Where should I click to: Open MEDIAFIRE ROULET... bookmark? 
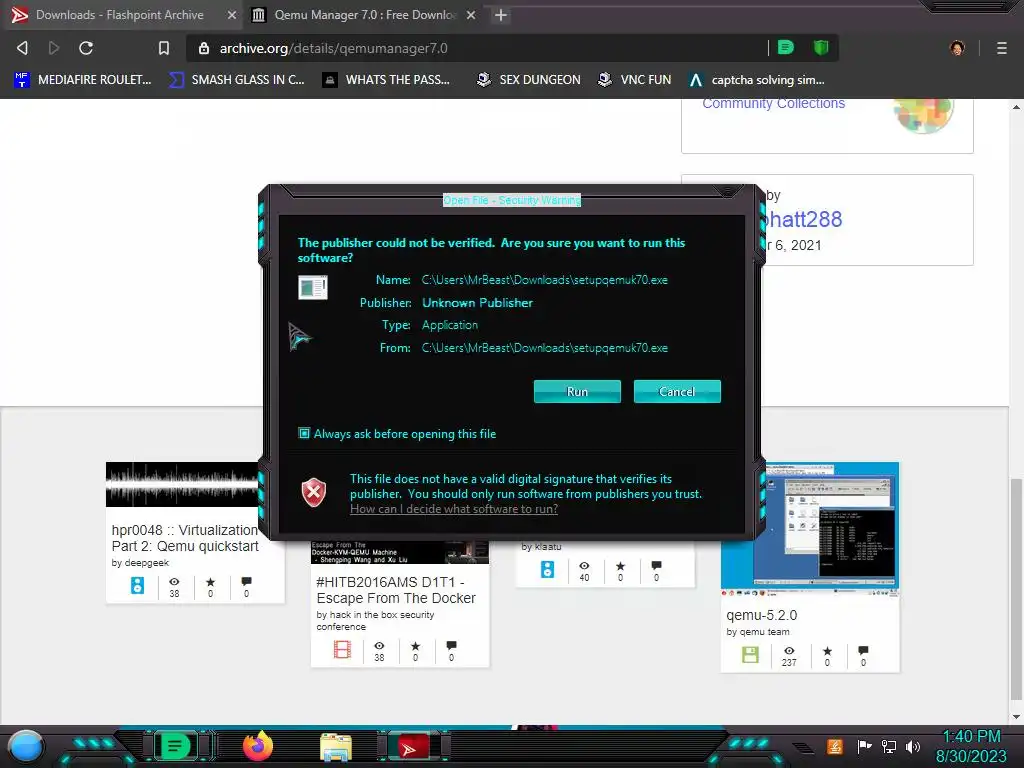click(82, 80)
